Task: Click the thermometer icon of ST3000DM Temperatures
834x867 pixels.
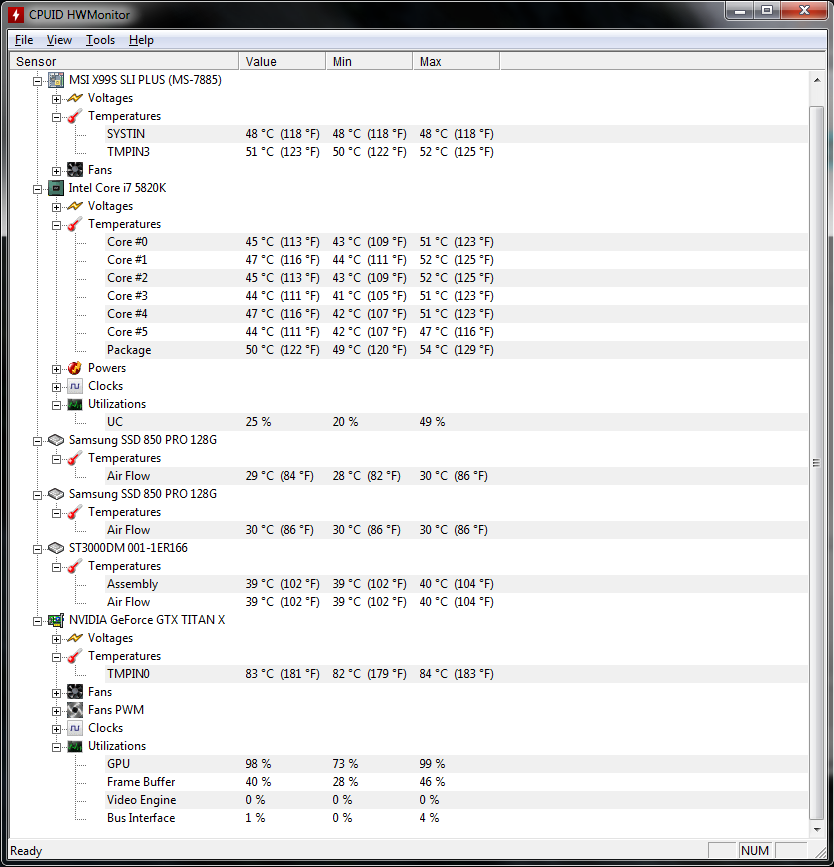Action: point(75,566)
